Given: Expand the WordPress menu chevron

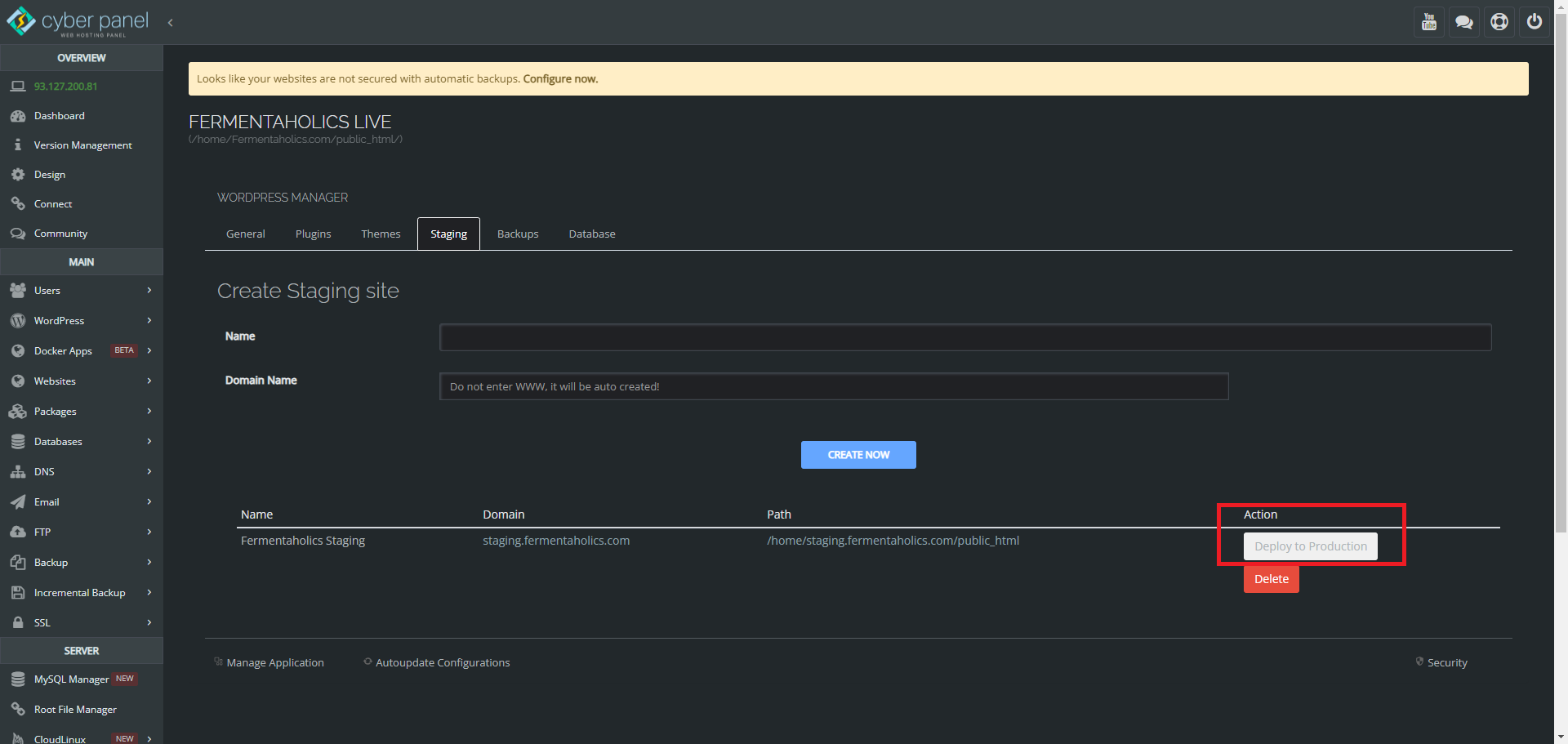Looking at the screenshot, I should point(149,320).
